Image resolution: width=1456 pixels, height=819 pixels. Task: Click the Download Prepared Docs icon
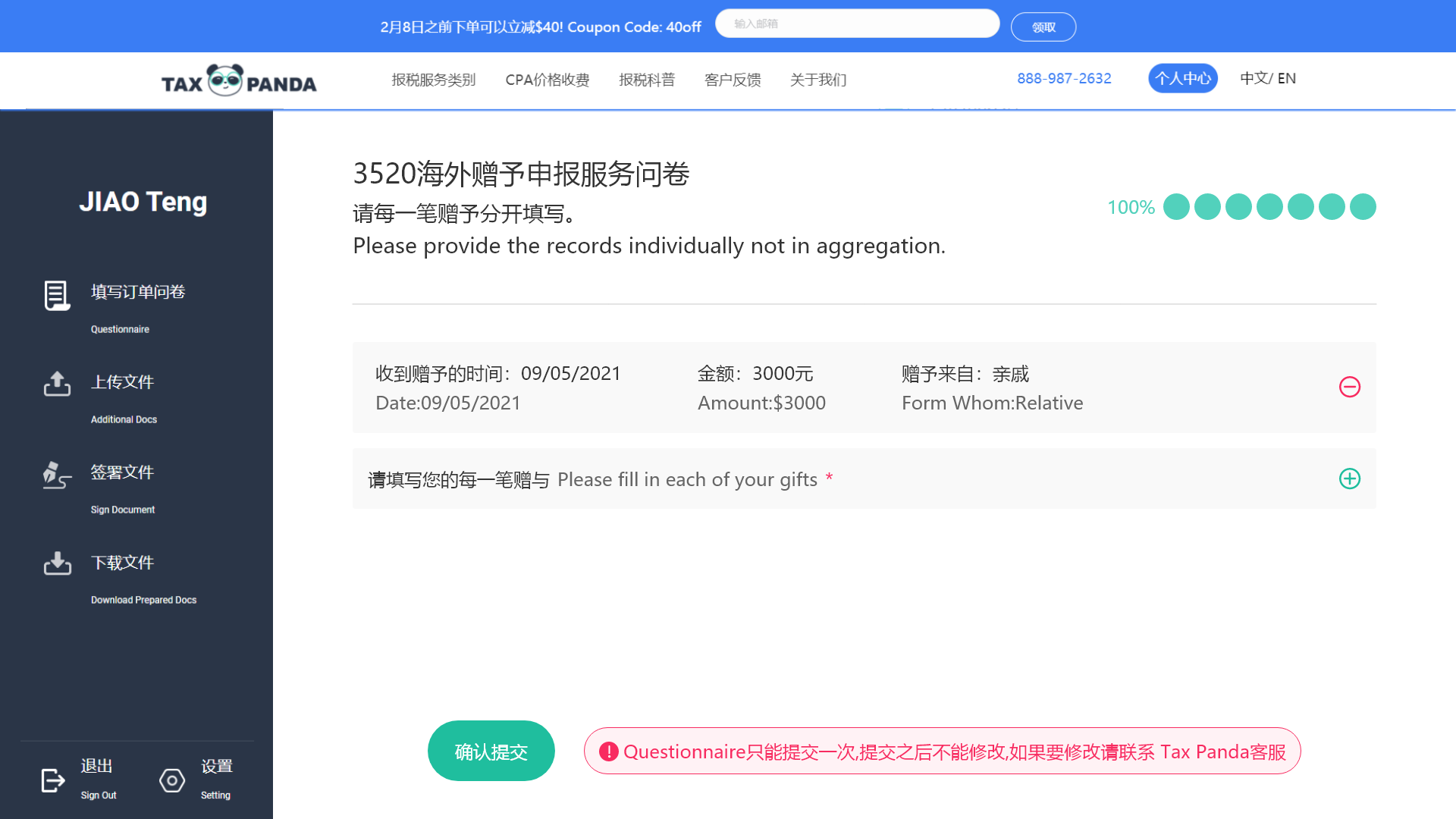click(x=57, y=563)
